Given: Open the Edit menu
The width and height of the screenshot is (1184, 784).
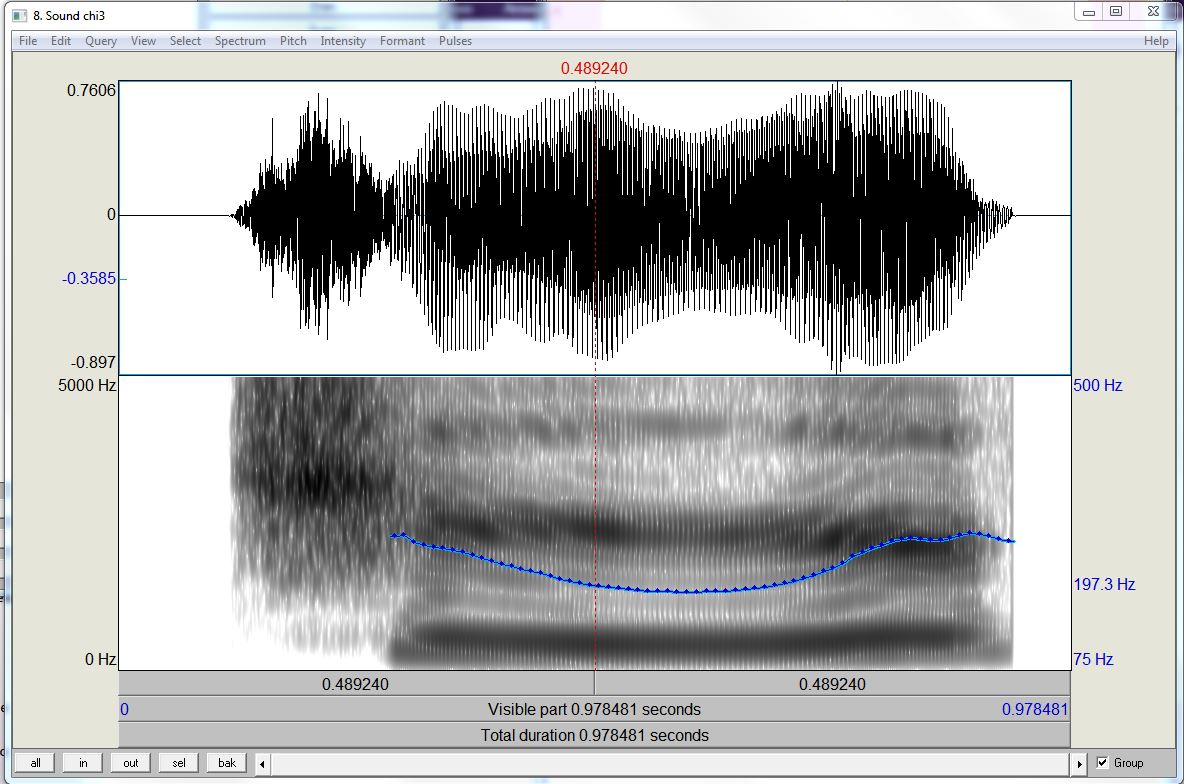Looking at the screenshot, I should click(61, 41).
